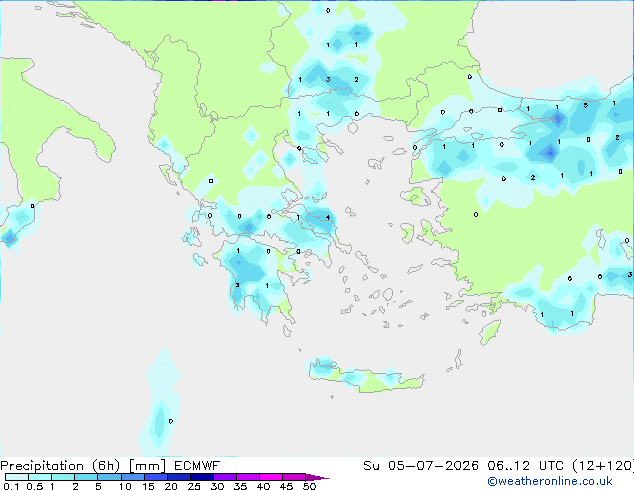The image size is (634, 490).
Task: Click the precipitation value '5' on the map
Action: (x=585, y=106)
